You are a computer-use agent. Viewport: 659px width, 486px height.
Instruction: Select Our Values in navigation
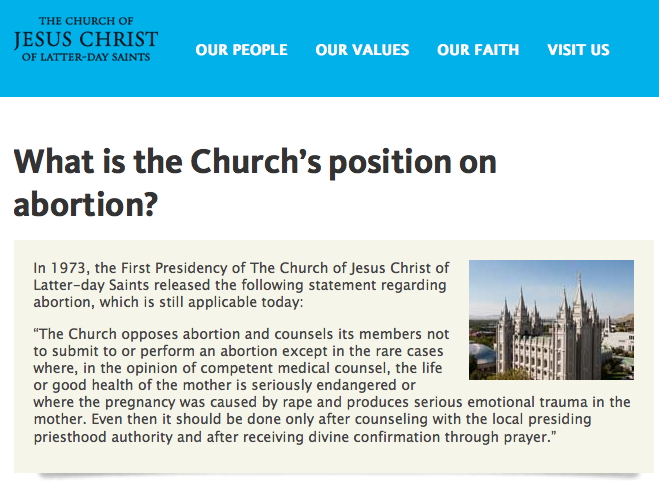(x=362, y=50)
